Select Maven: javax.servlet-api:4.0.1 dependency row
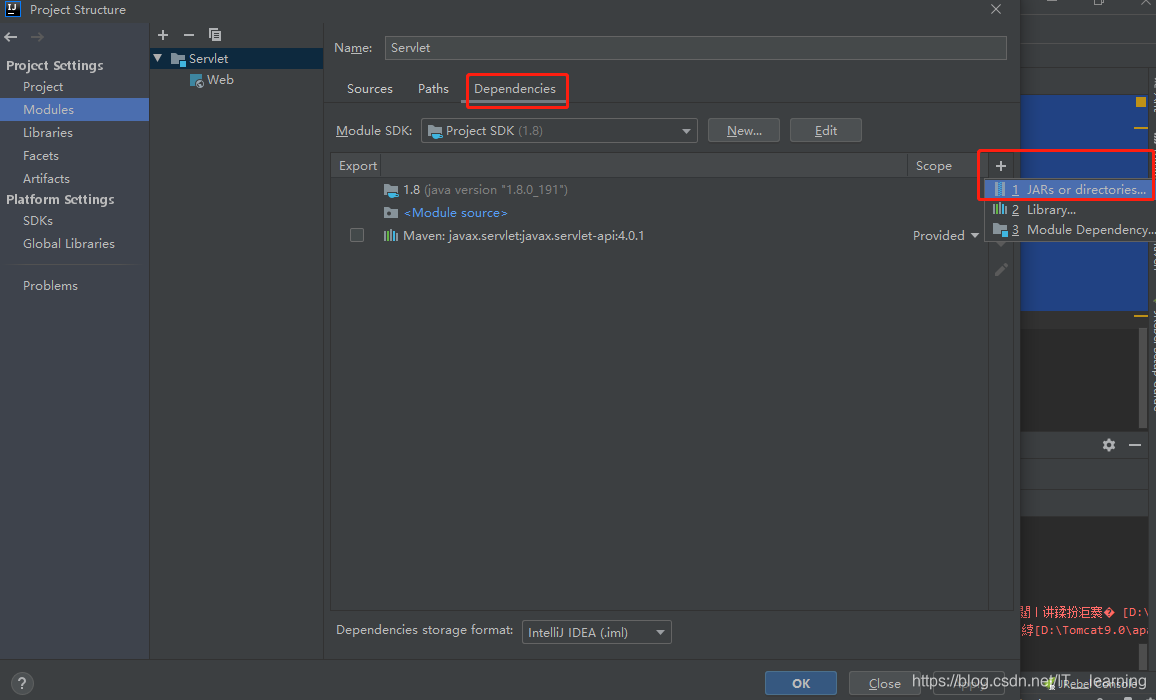Viewport: 1156px width, 700px height. (x=659, y=235)
